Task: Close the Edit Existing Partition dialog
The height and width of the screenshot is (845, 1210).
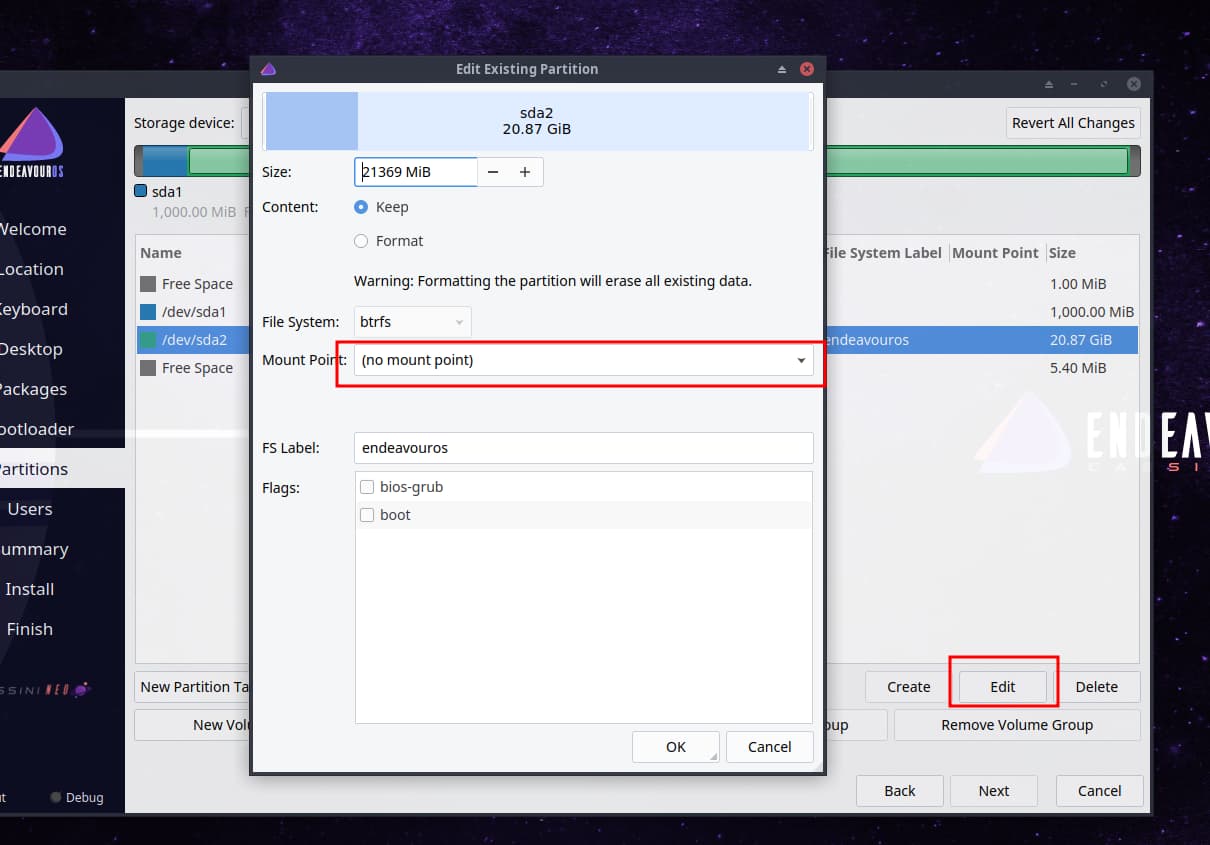Action: point(807,69)
